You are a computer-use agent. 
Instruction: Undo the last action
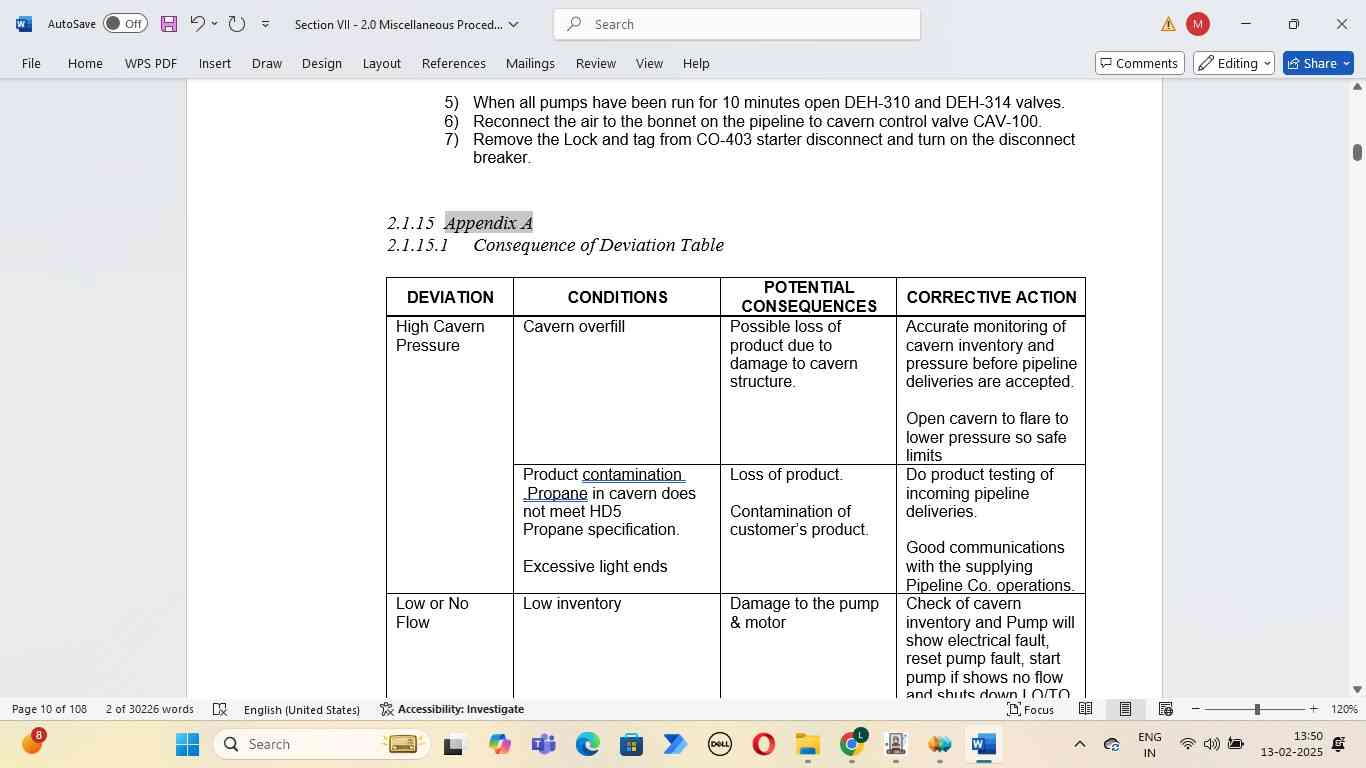(x=197, y=24)
